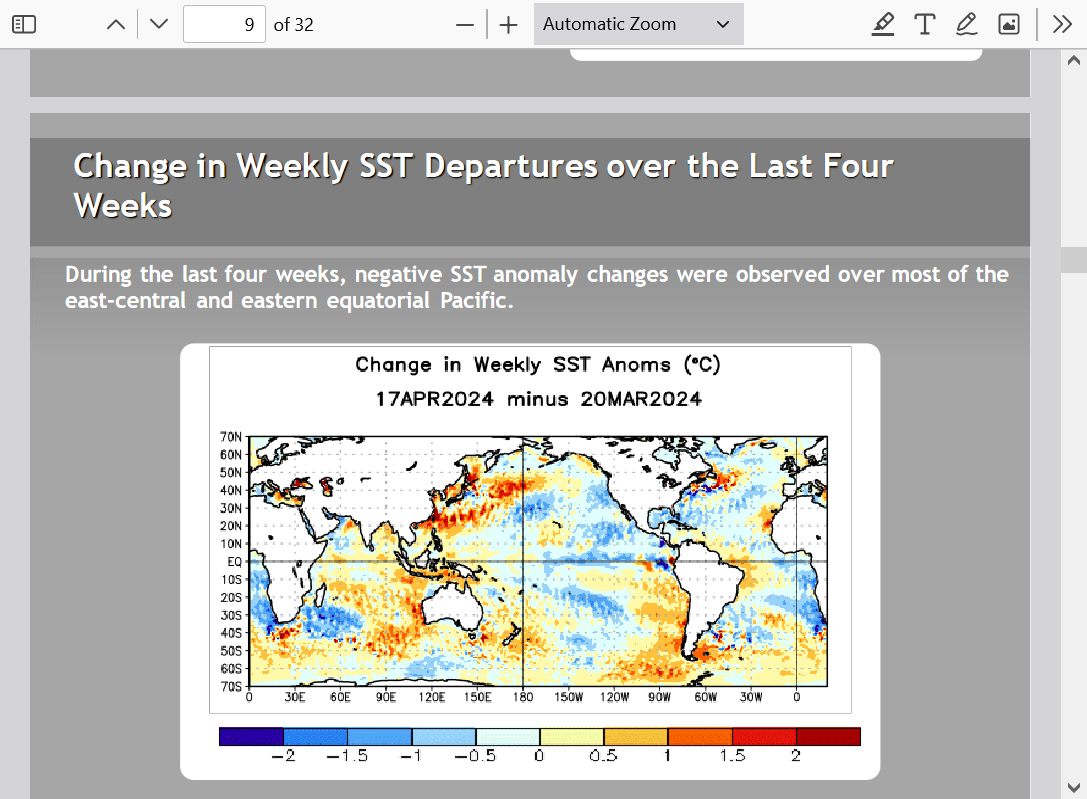Select the Add image tool

(1009, 24)
